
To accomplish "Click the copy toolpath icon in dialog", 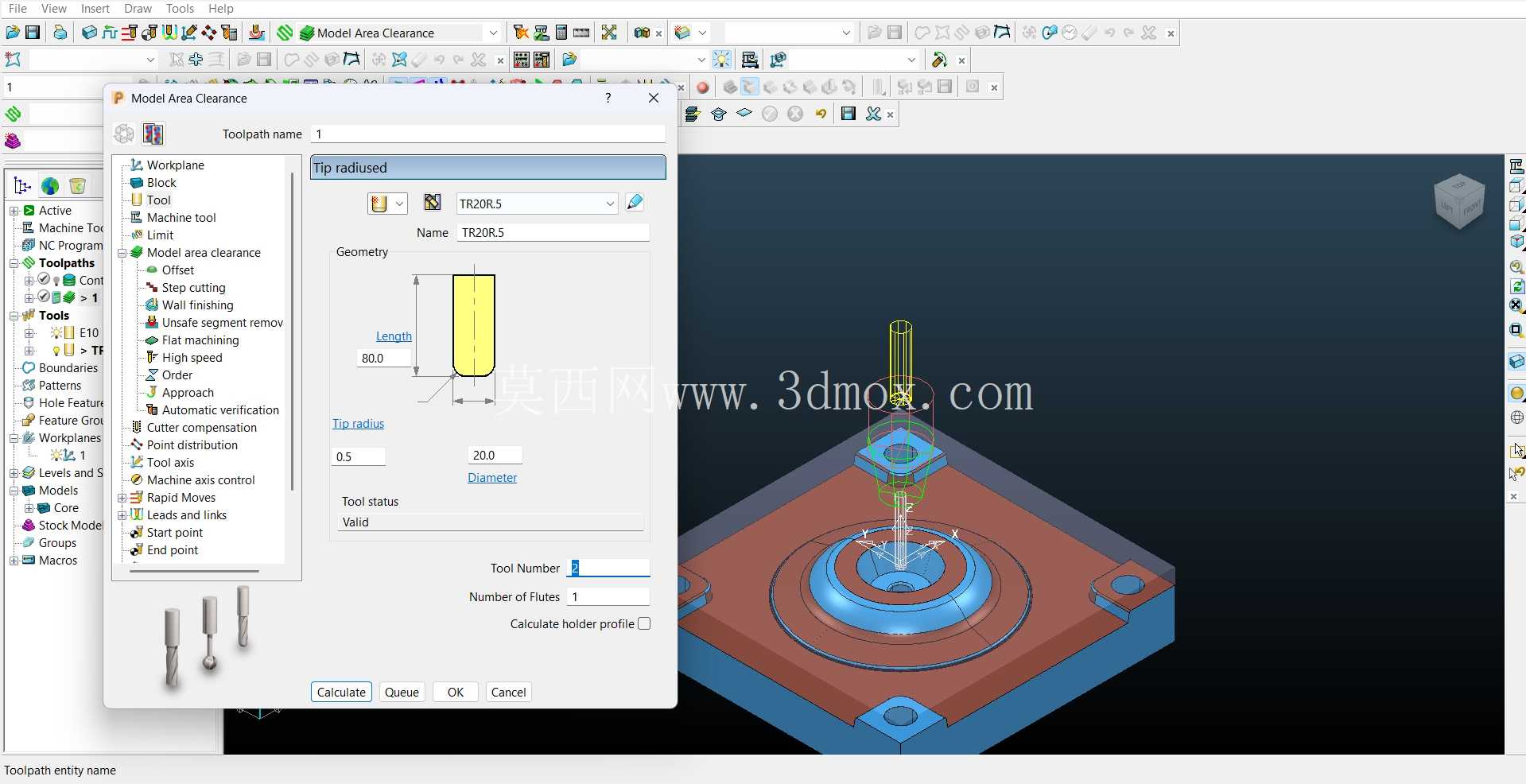I will [x=153, y=134].
